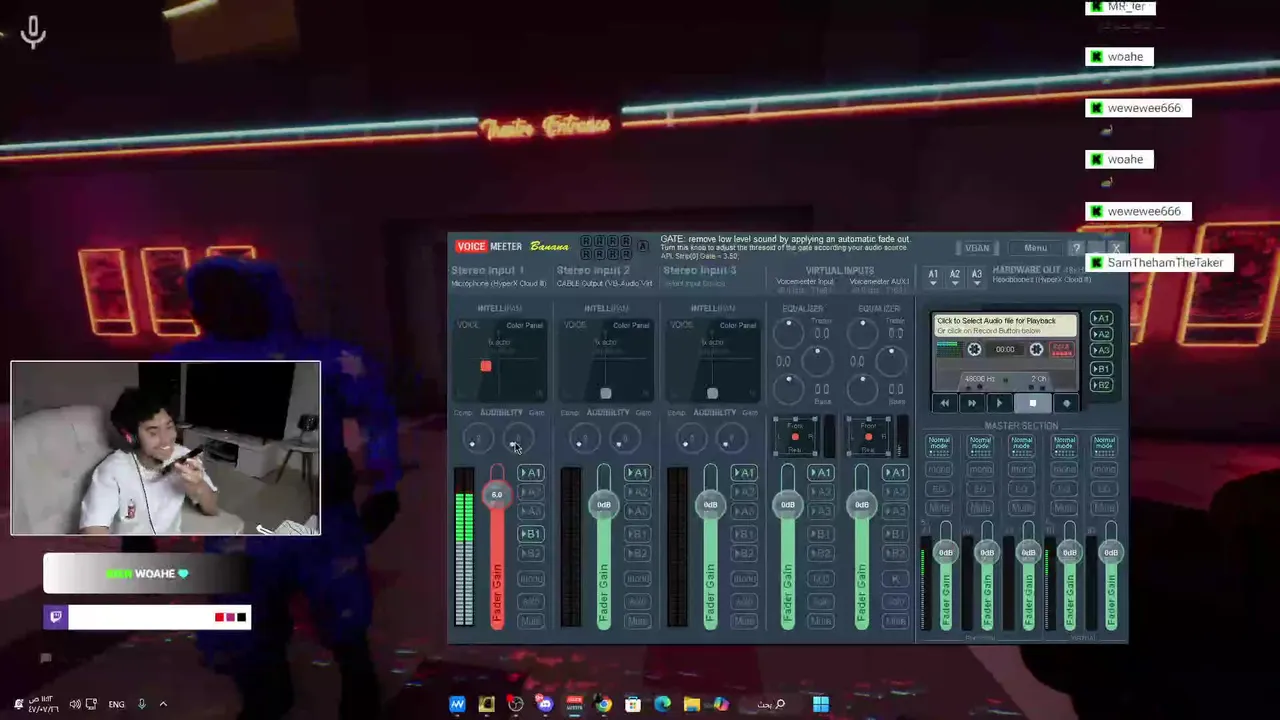Click Bass knob of first virtual input equalizer

tap(789, 387)
